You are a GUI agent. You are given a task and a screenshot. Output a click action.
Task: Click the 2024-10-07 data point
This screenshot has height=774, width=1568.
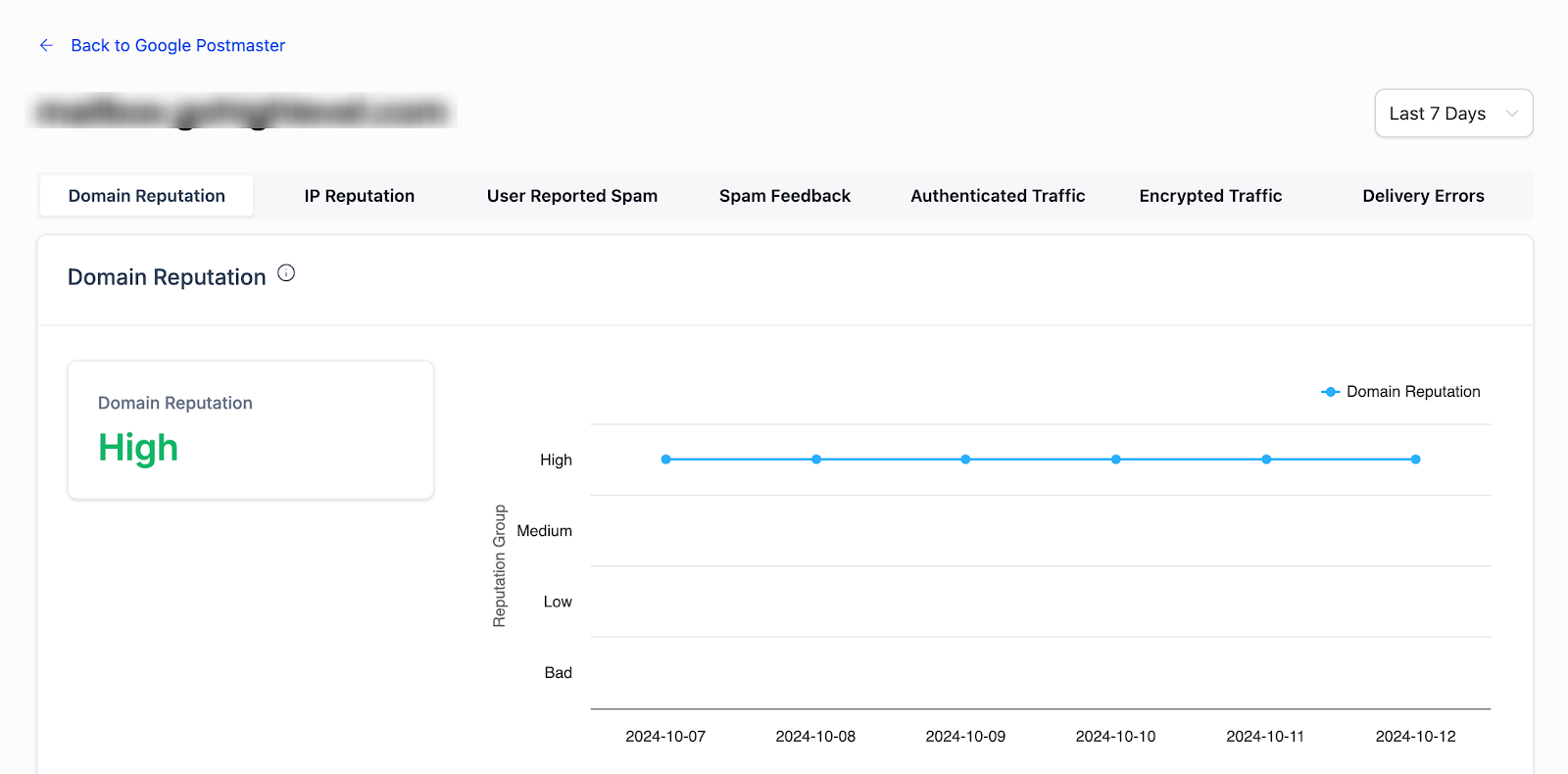pyautogui.click(x=666, y=460)
